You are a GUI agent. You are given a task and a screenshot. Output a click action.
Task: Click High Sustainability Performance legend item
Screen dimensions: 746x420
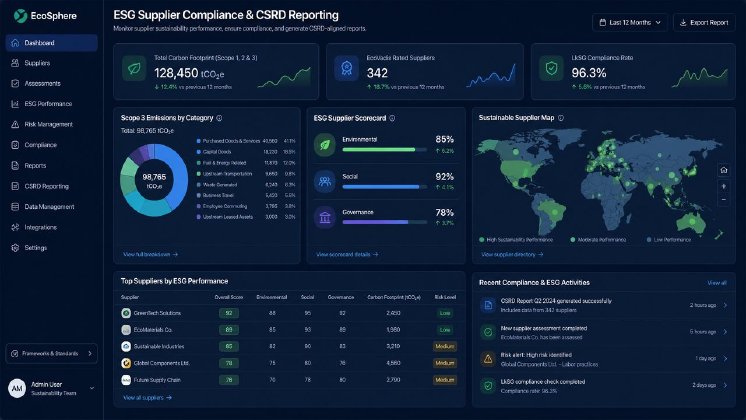tap(516, 240)
